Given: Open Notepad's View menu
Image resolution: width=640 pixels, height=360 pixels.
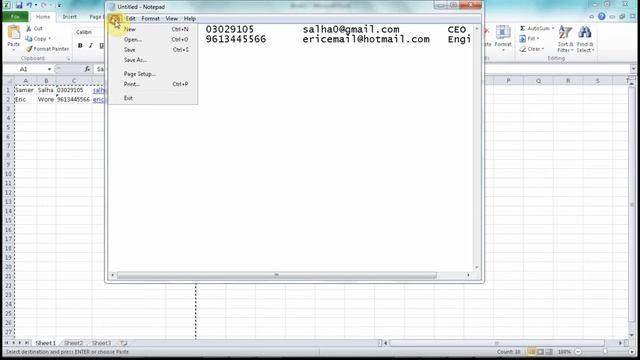Looking at the screenshot, I should click(x=171, y=18).
